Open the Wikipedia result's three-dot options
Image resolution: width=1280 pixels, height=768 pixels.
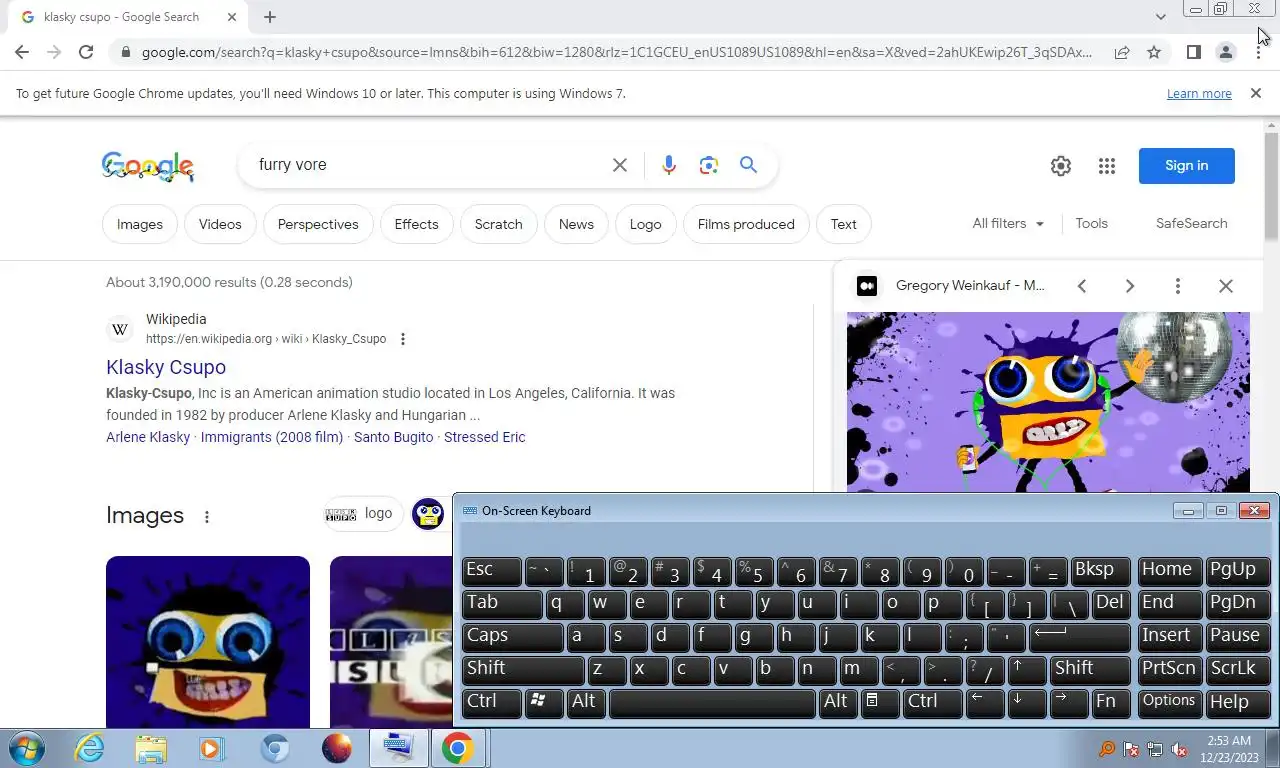(403, 339)
